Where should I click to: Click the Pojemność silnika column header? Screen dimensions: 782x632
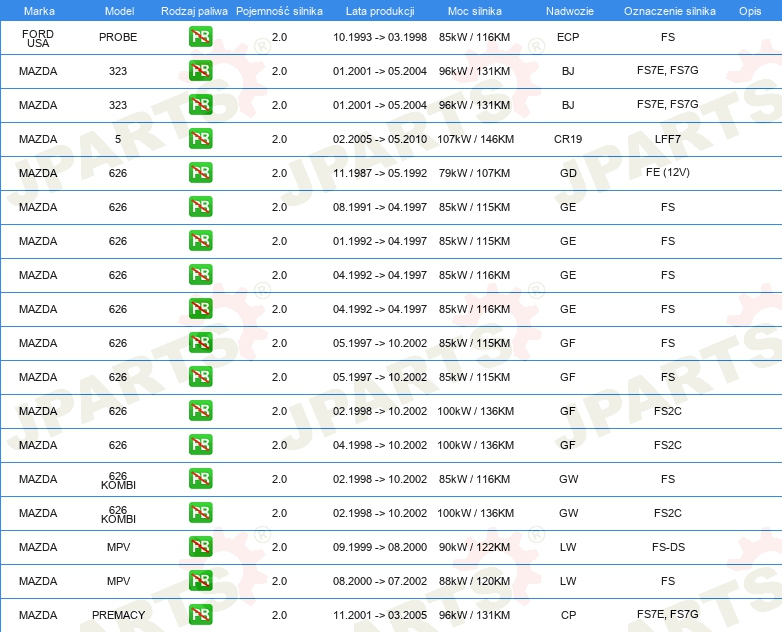279,11
